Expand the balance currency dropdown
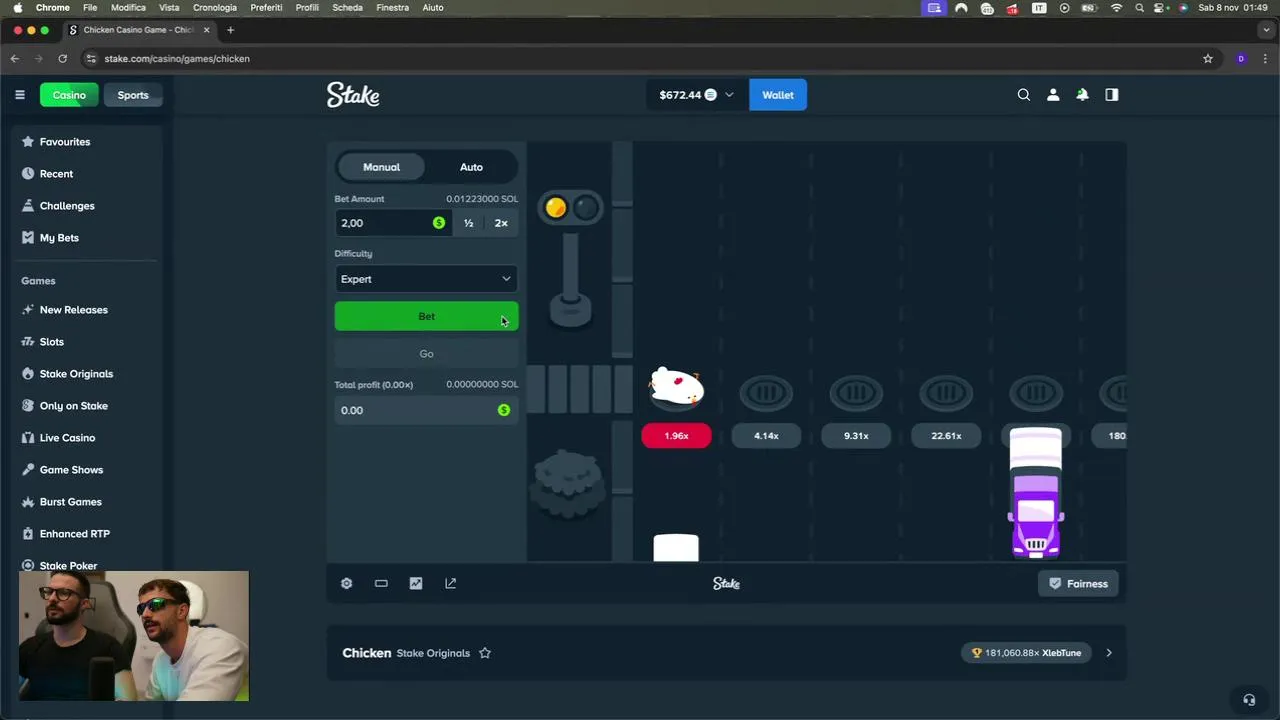1280x720 pixels. click(x=729, y=95)
